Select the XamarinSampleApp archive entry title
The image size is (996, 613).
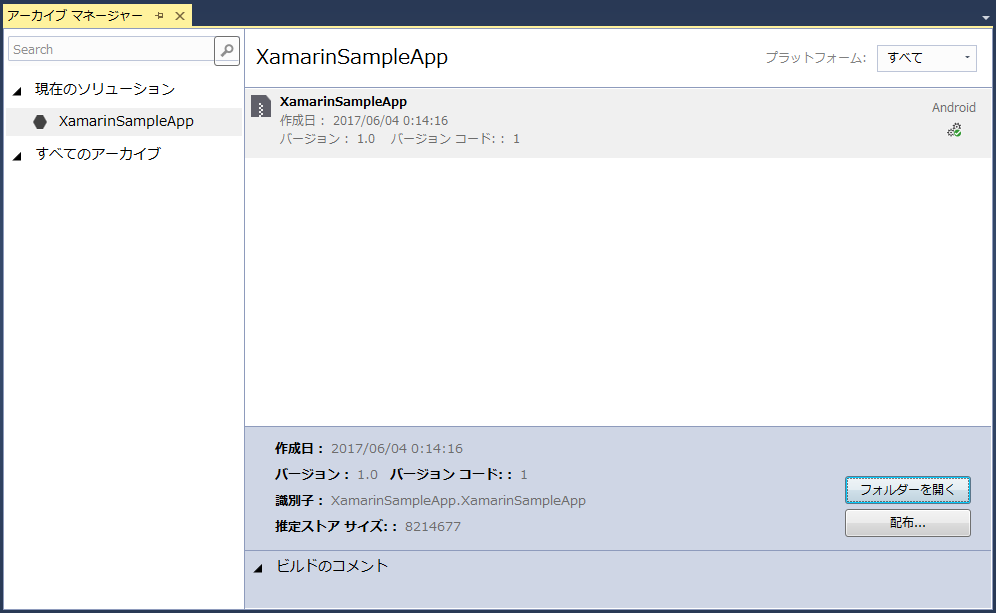(343, 102)
